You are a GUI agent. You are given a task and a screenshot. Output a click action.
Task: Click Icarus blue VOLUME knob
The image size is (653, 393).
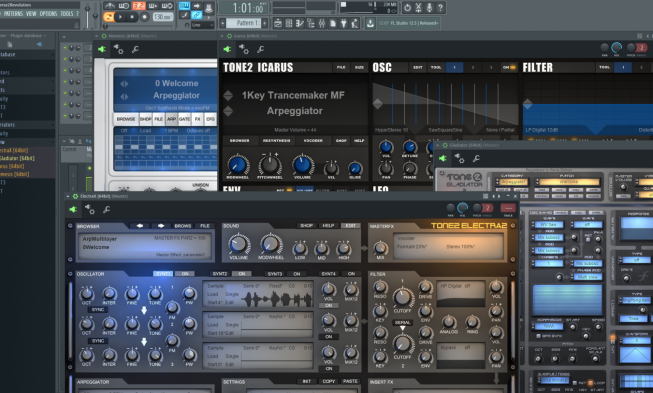pyautogui.click(x=303, y=164)
